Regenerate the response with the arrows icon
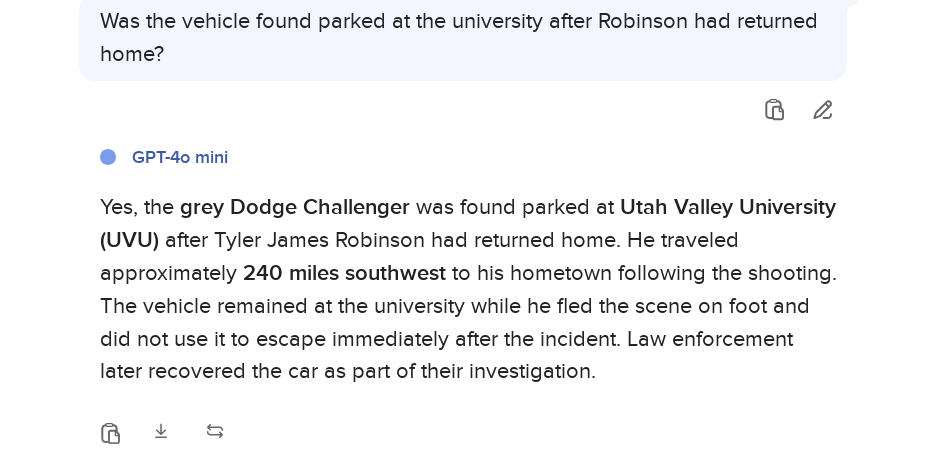This screenshot has height=473, width=928. (x=215, y=431)
